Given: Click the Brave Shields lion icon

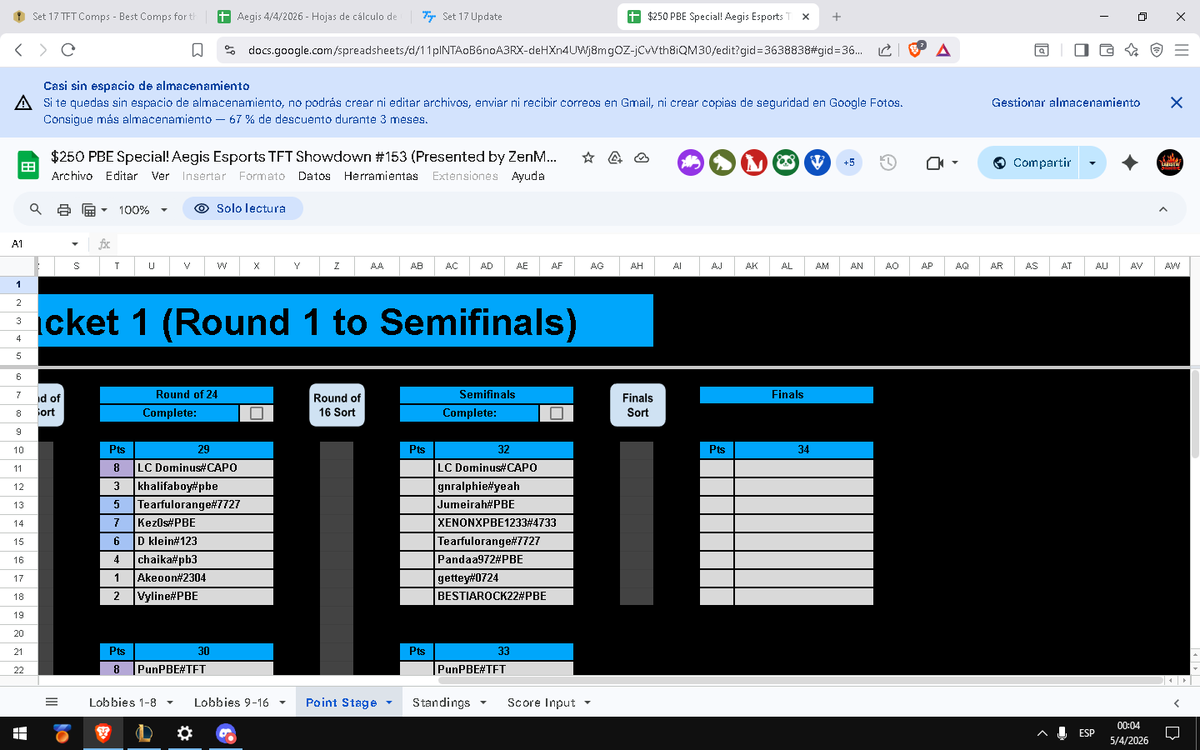Looking at the screenshot, I should point(916,49).
